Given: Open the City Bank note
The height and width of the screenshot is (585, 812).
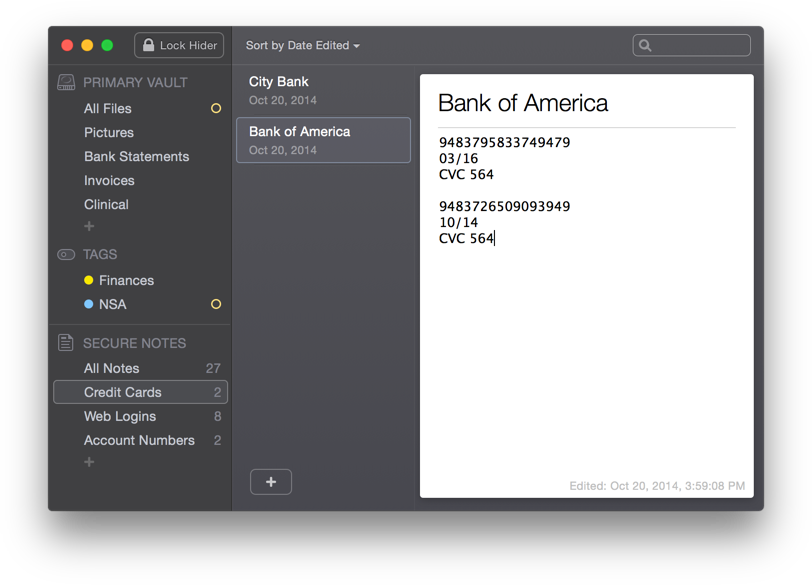Looking at the screenshot, I should (x=323, y=91).
